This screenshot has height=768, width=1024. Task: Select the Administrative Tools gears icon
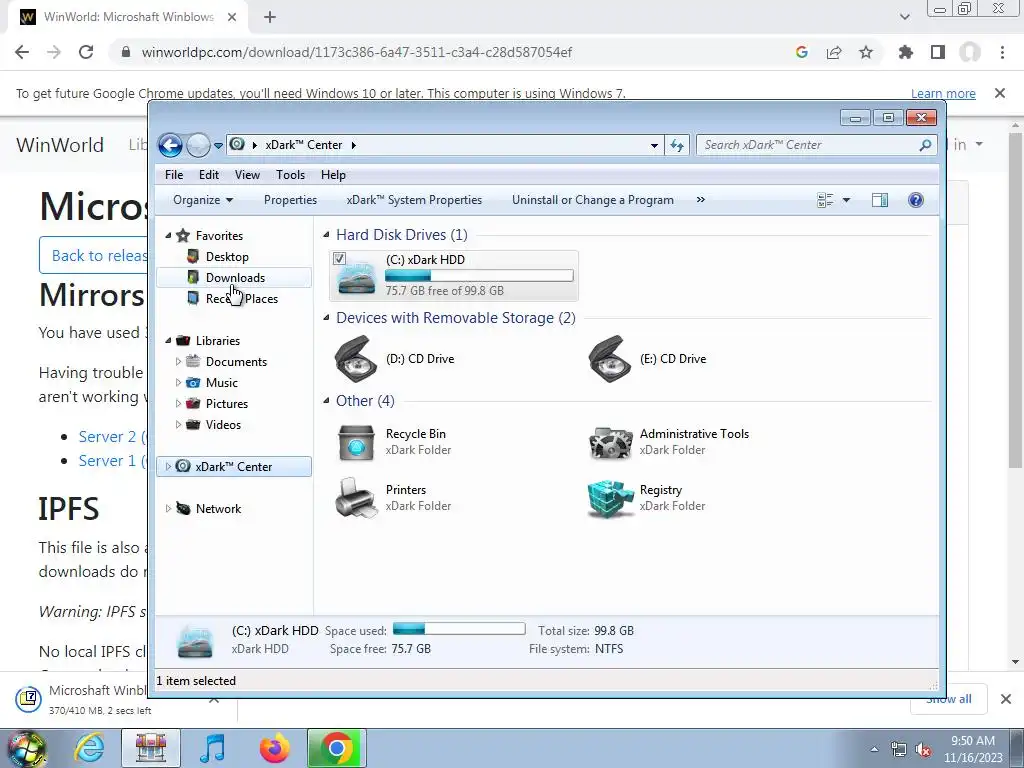(x=610, y=442)
